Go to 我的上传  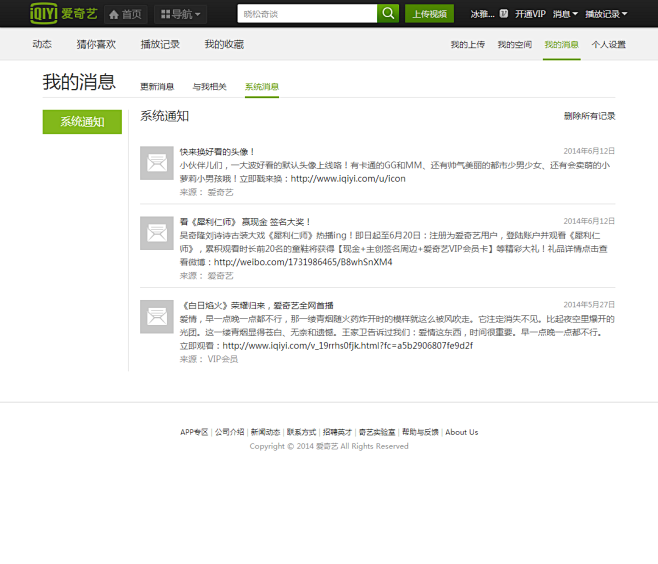468,44
